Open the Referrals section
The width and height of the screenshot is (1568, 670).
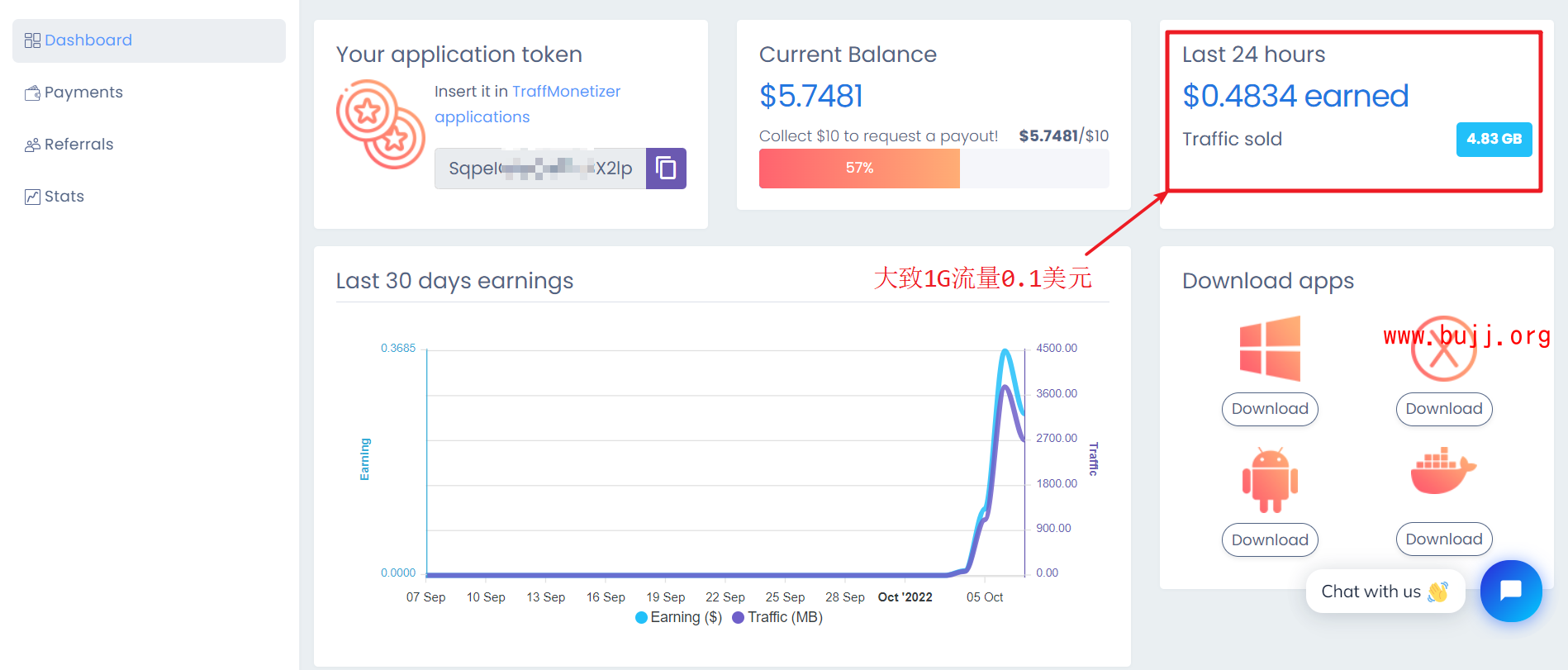(78, 145)
